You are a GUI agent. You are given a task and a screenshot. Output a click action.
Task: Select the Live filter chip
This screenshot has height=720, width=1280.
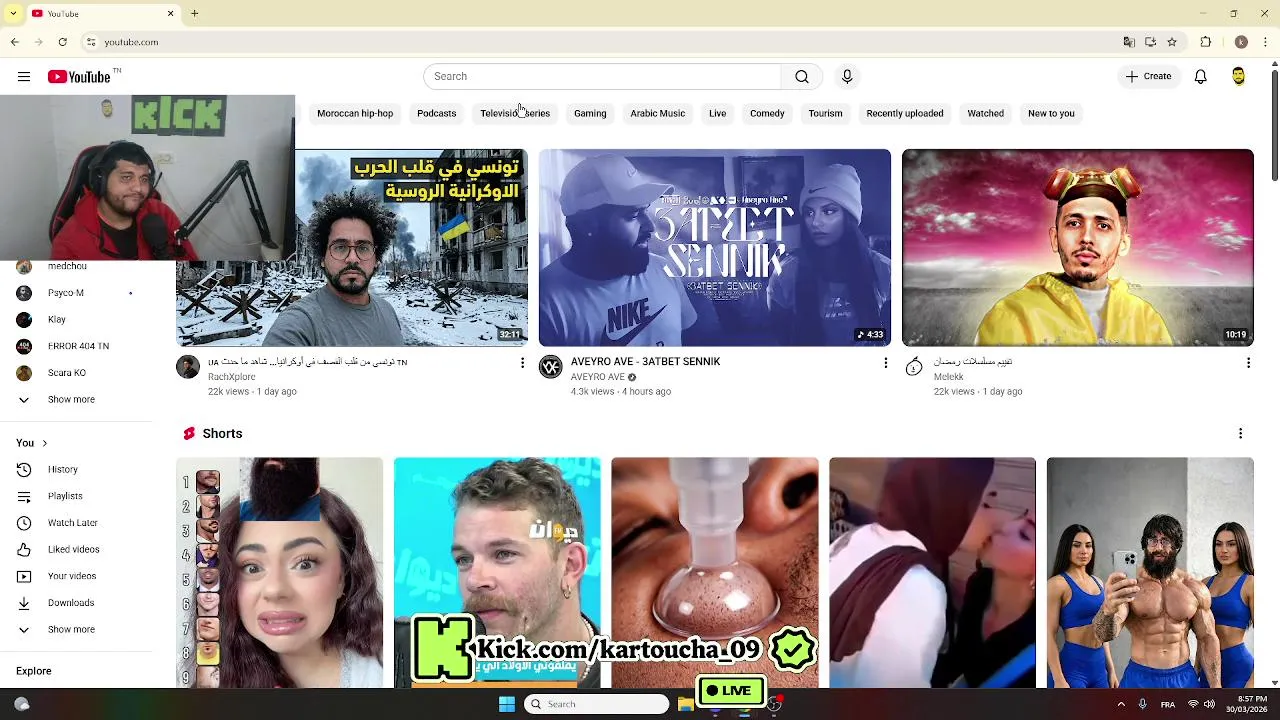(x=718, y=113)
